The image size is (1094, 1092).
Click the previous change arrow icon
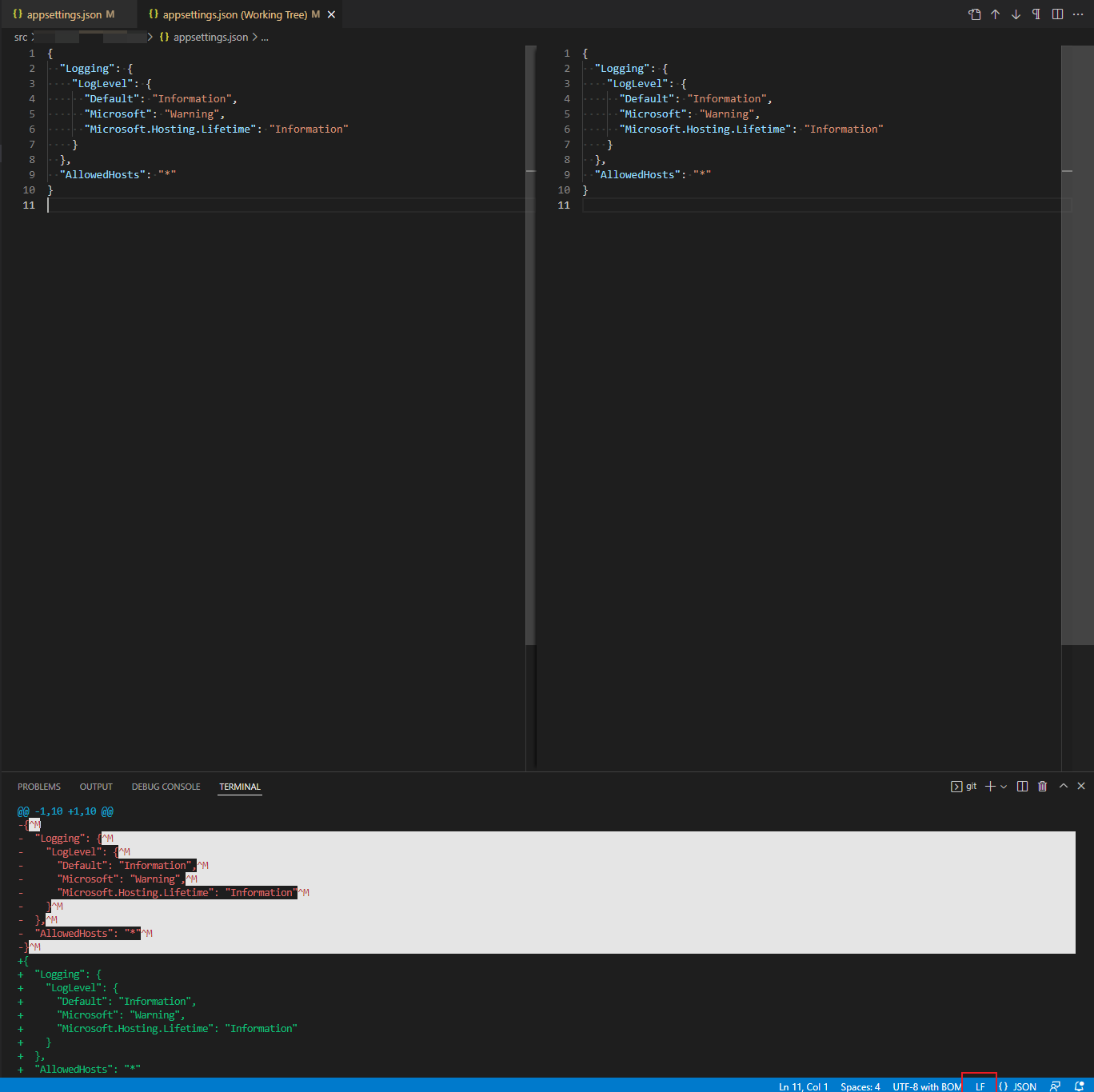click(995, 14)
